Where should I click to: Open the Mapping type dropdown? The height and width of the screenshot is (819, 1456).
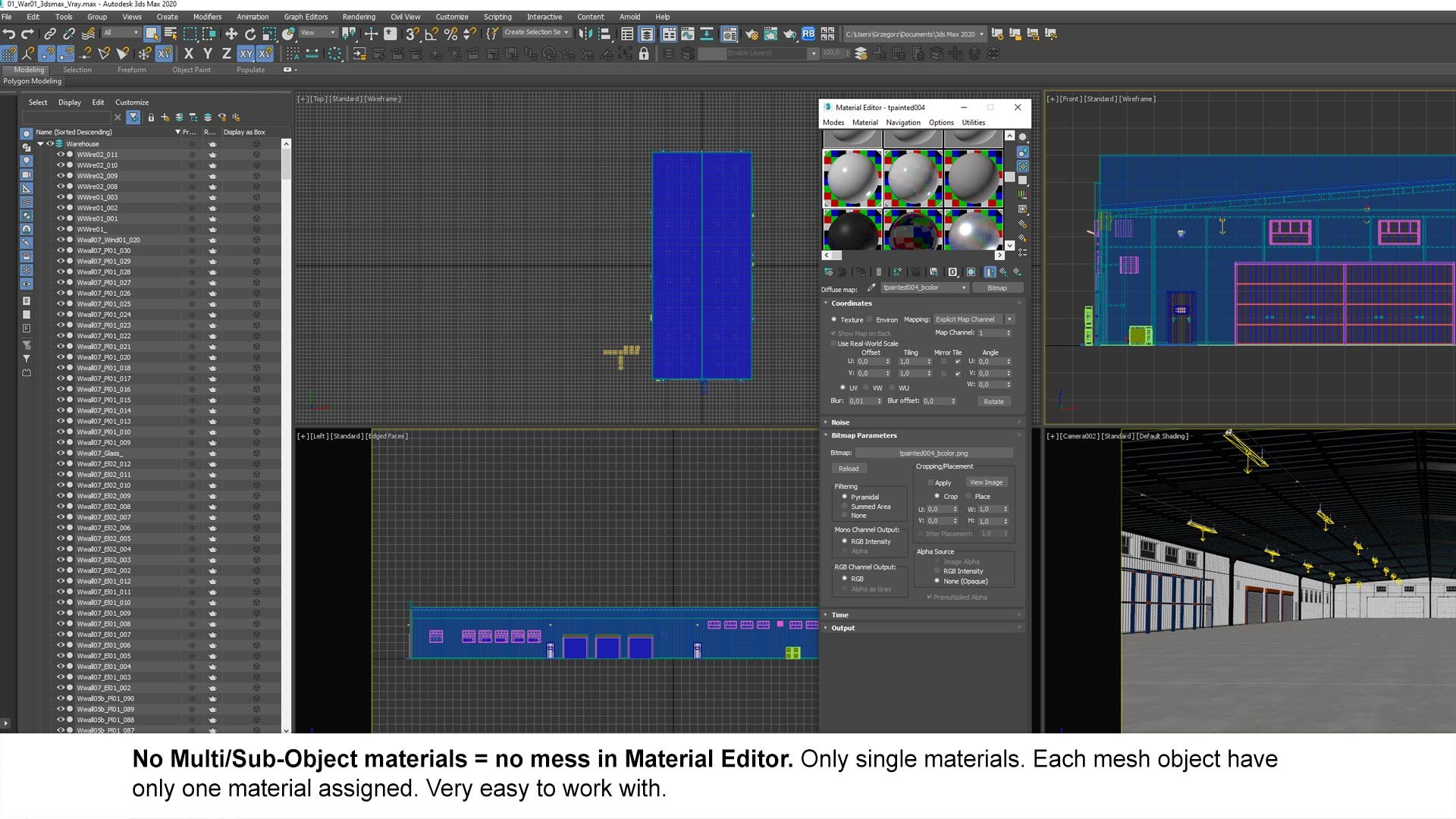point(1009,319)
